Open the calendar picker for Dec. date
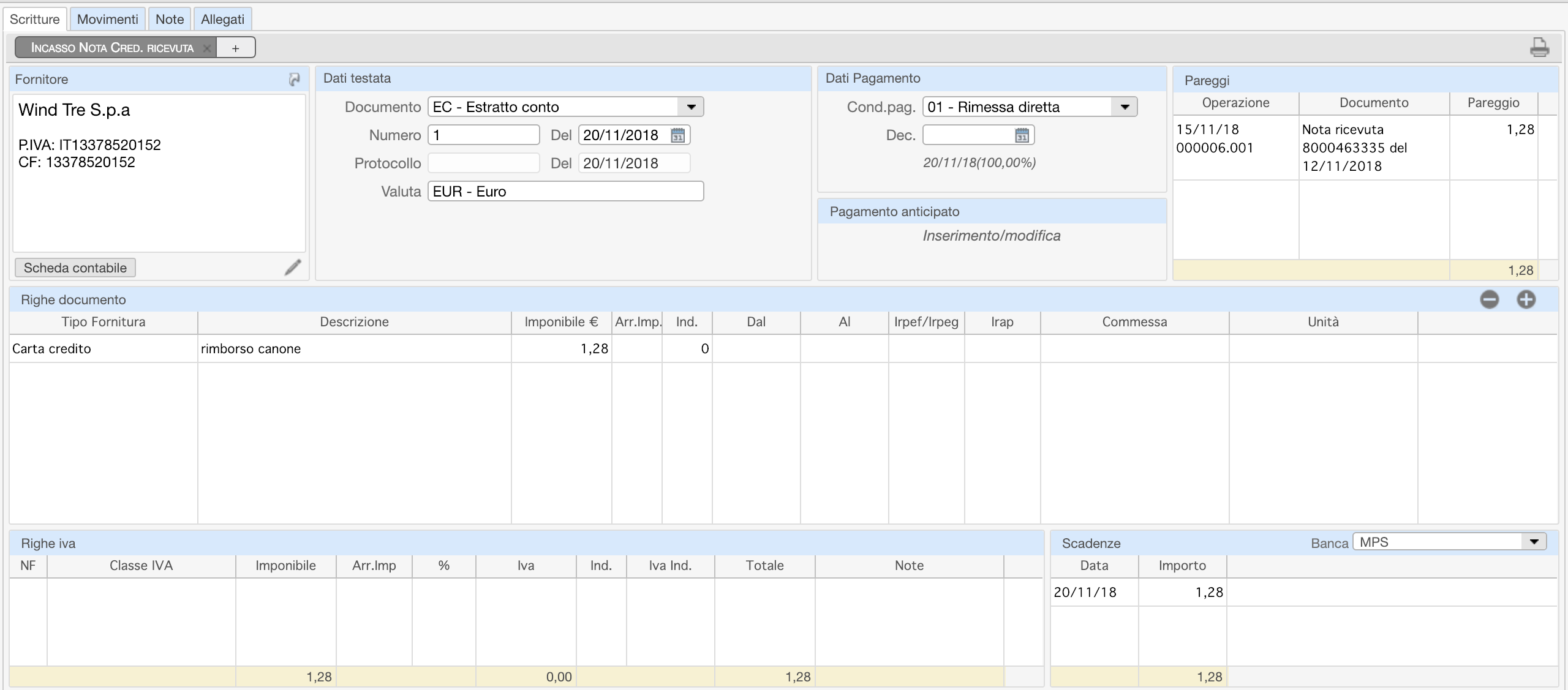The width and height of the screenshot is (1568, 690). (x=1022, y=135)
